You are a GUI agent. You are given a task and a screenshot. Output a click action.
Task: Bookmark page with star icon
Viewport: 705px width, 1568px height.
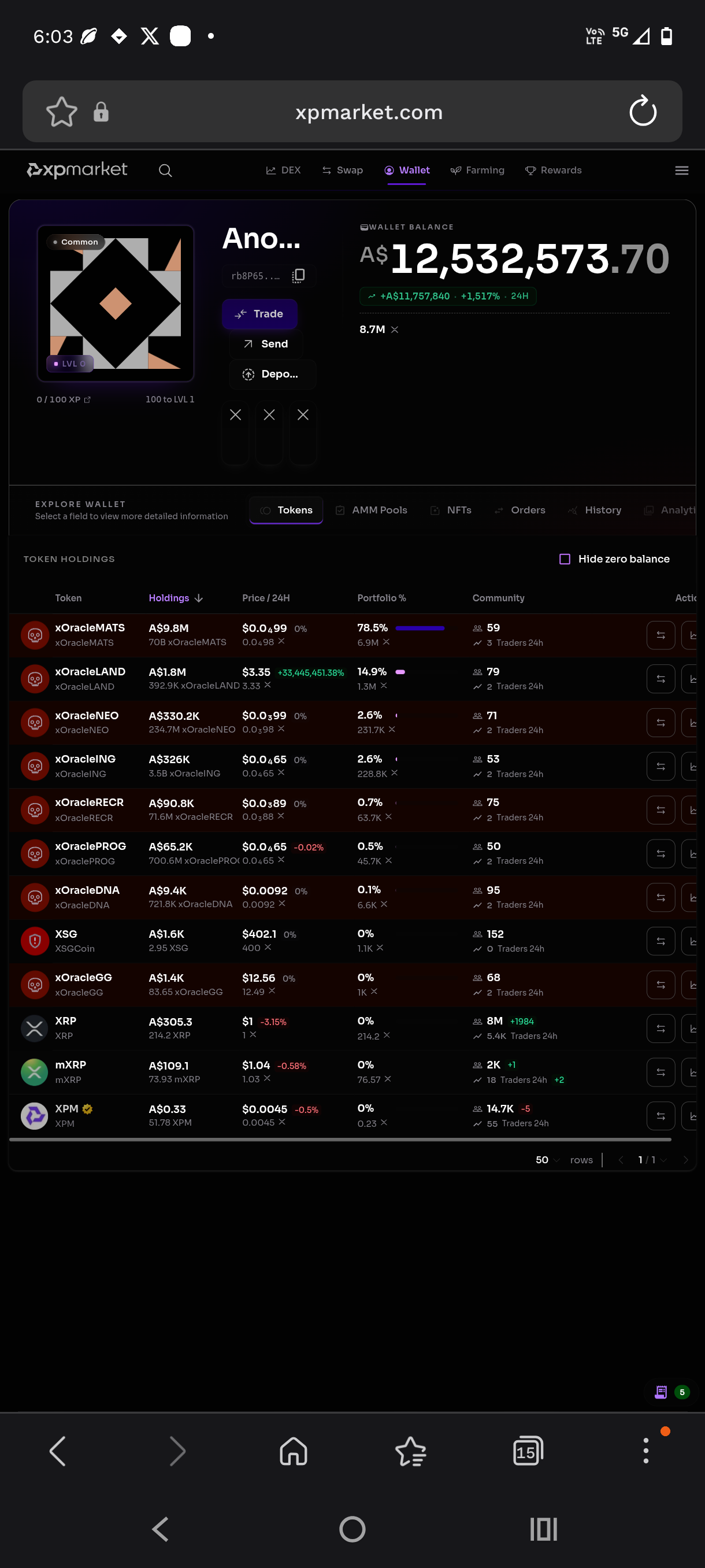(61, 112)
